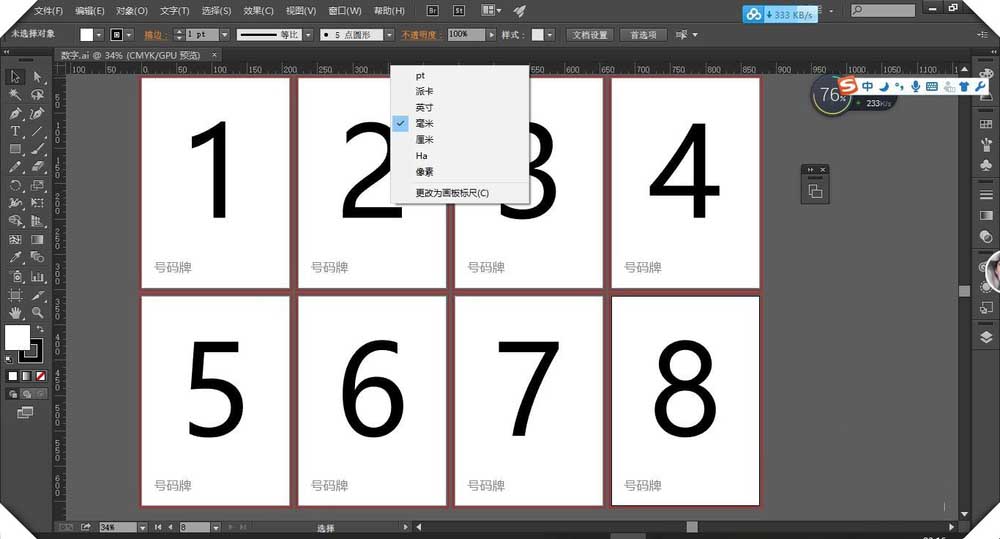Open 5 点圆形 brush dropdown
1000x539 pixels.
point(388,34)
